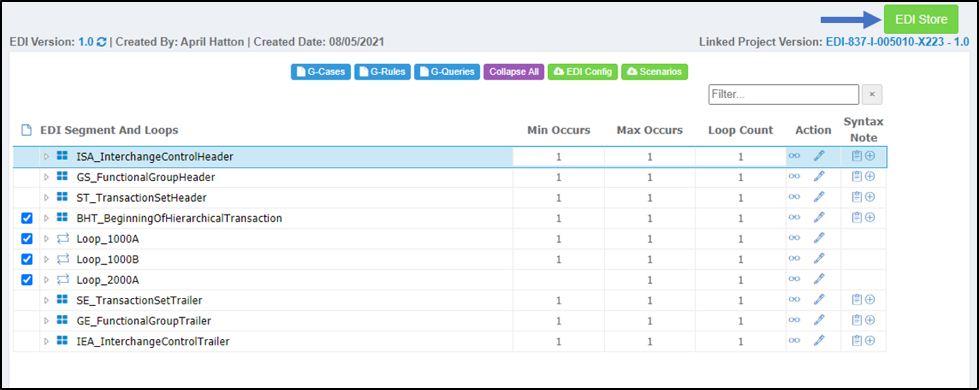Click edit pencil for Loop_1000B
Screen dimensions: 979x390
tap(819, 258)
